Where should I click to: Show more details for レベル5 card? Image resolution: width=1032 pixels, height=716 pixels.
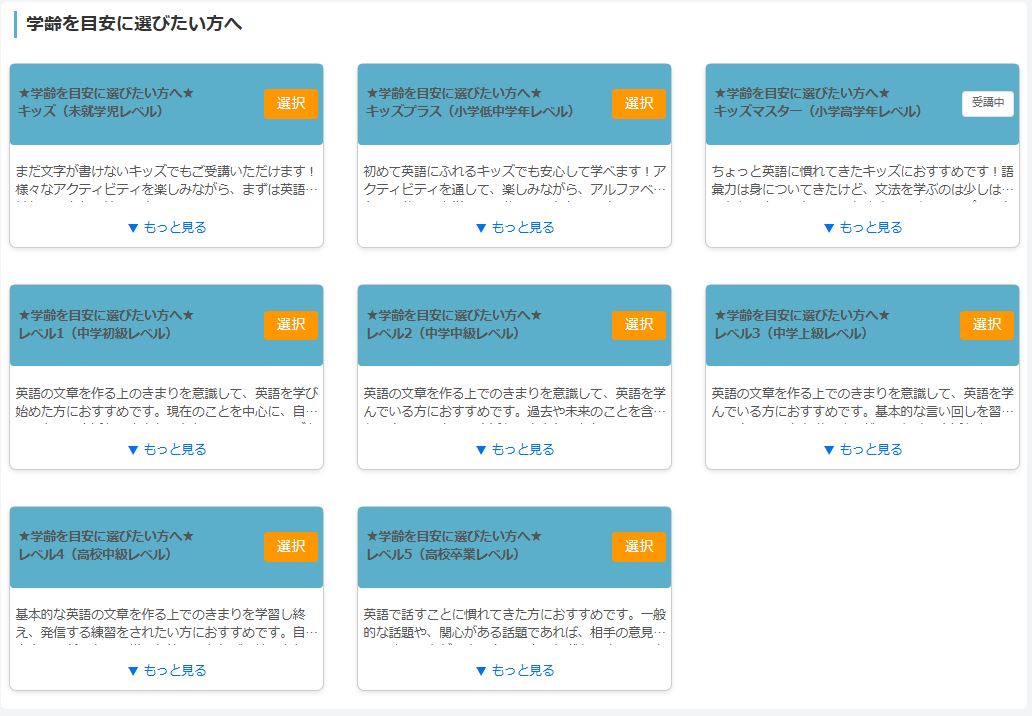(x=514, y=671)
